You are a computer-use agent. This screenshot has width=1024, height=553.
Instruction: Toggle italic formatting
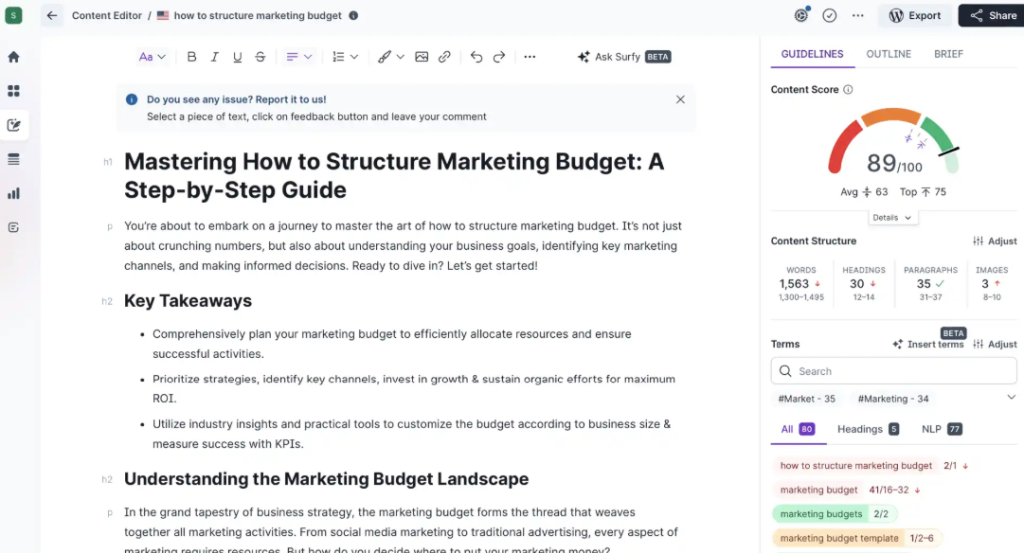tap(214, 57)
